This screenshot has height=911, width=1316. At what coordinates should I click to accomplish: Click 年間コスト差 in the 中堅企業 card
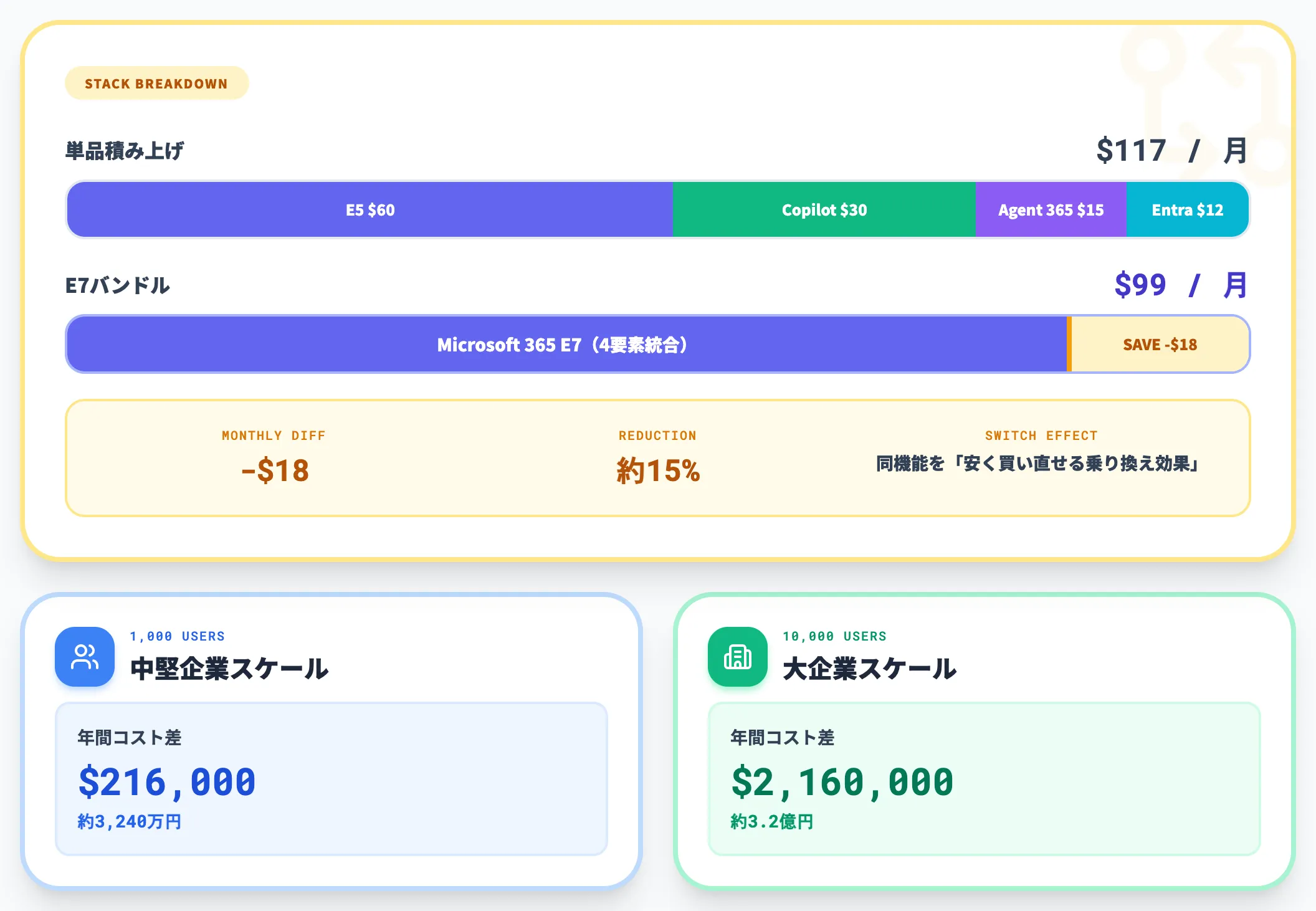point(130,738)
